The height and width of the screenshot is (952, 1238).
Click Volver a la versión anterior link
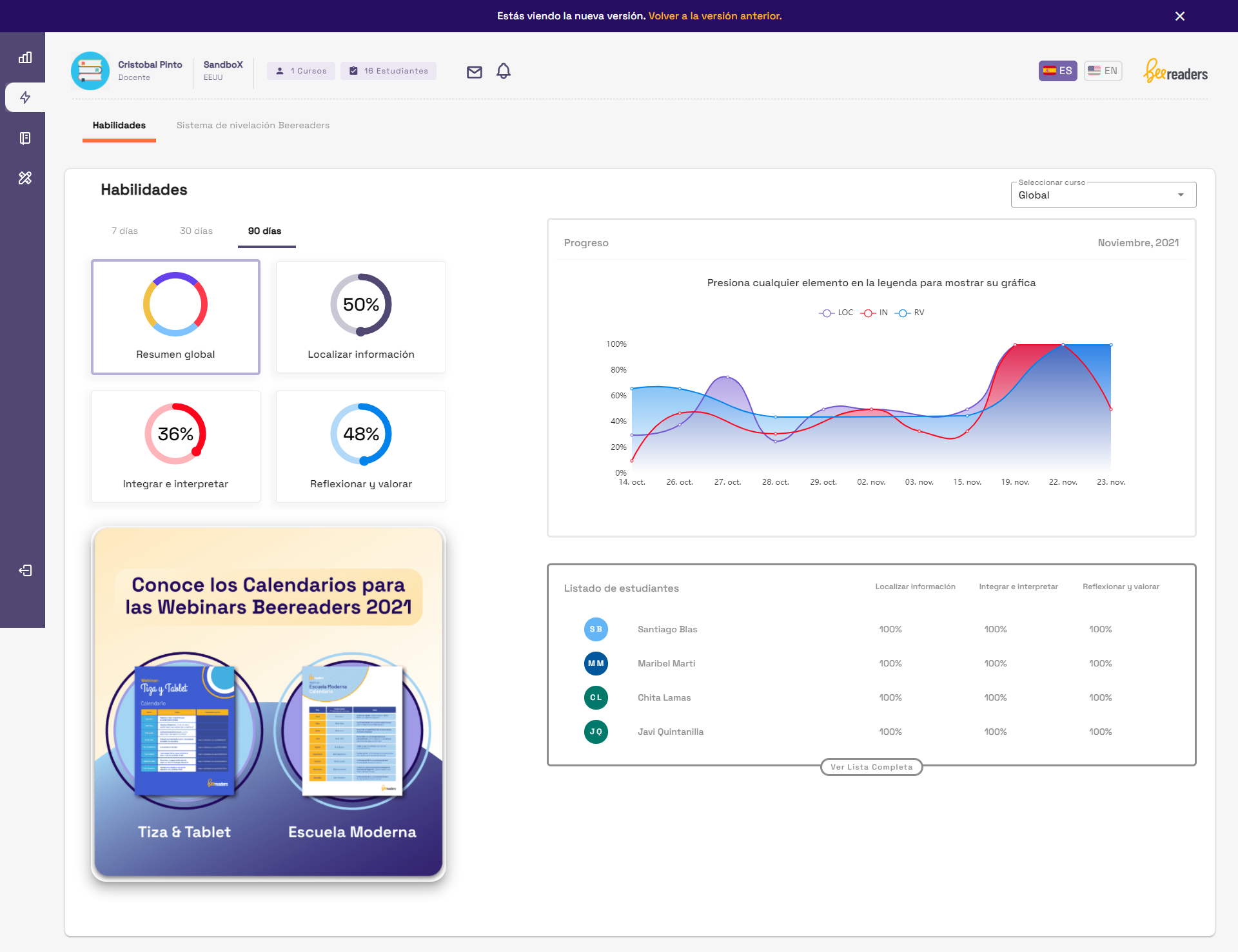pyautogui.click(x=715, y=16)
